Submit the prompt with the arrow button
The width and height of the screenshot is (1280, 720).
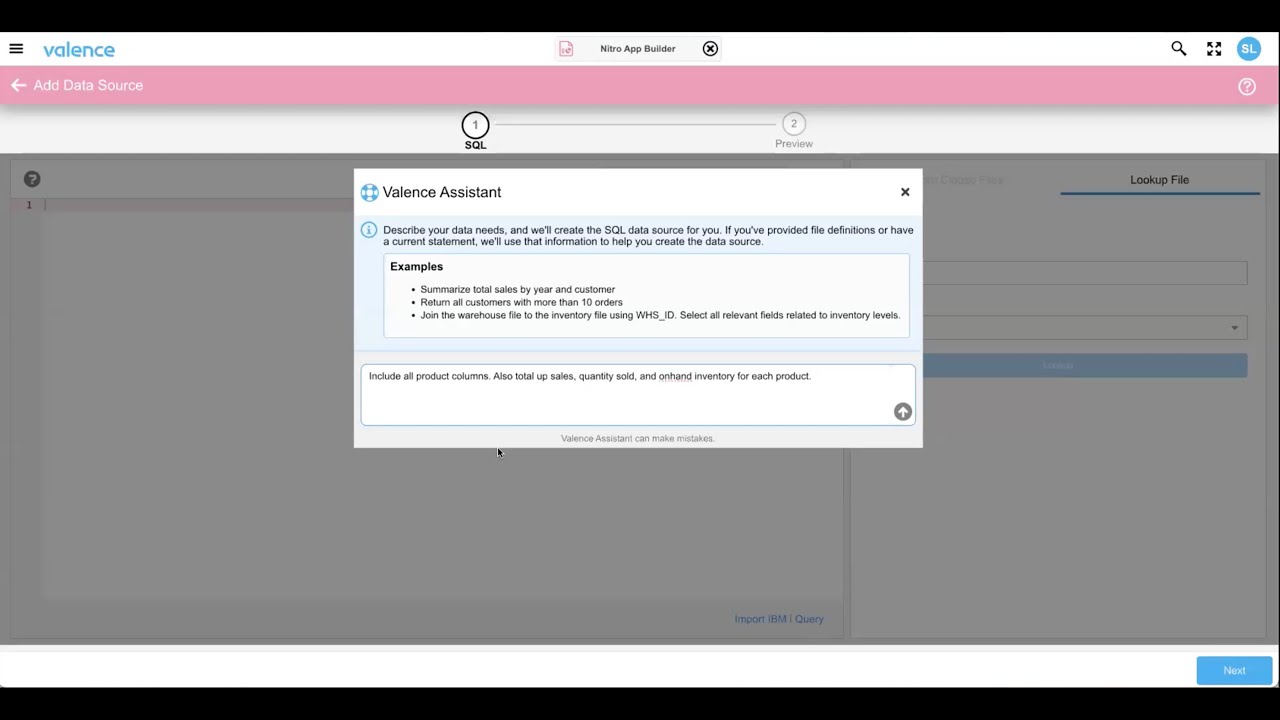click(903, 412)
